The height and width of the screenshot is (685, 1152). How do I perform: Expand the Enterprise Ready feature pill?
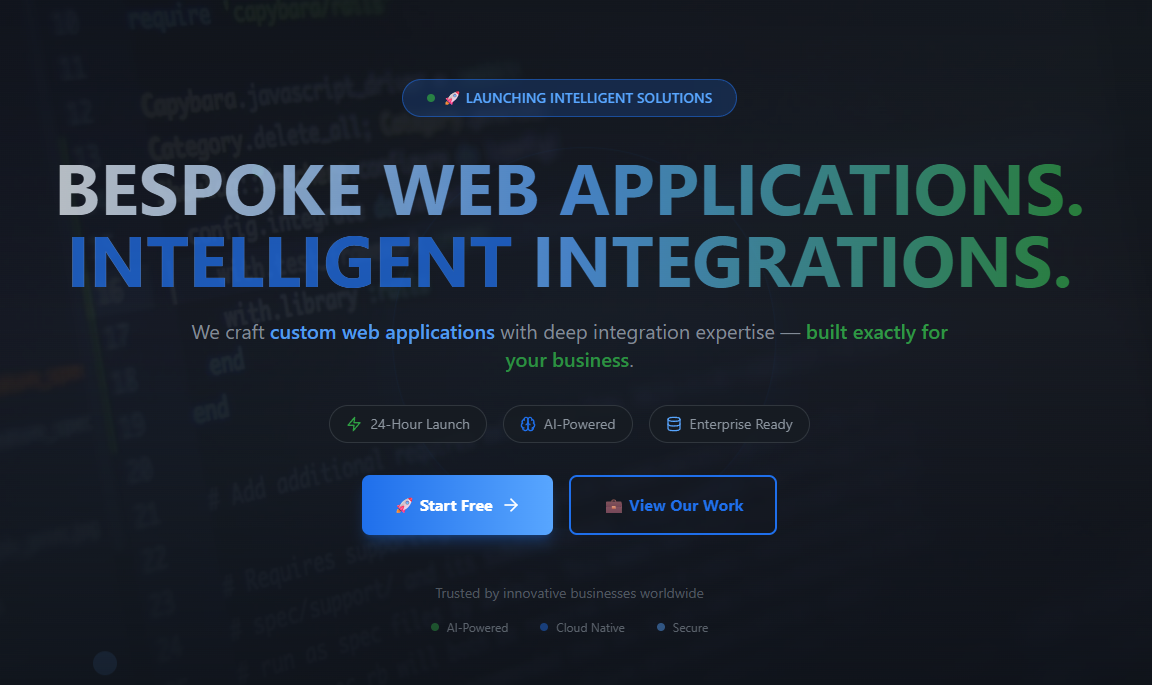coord(729,424)
